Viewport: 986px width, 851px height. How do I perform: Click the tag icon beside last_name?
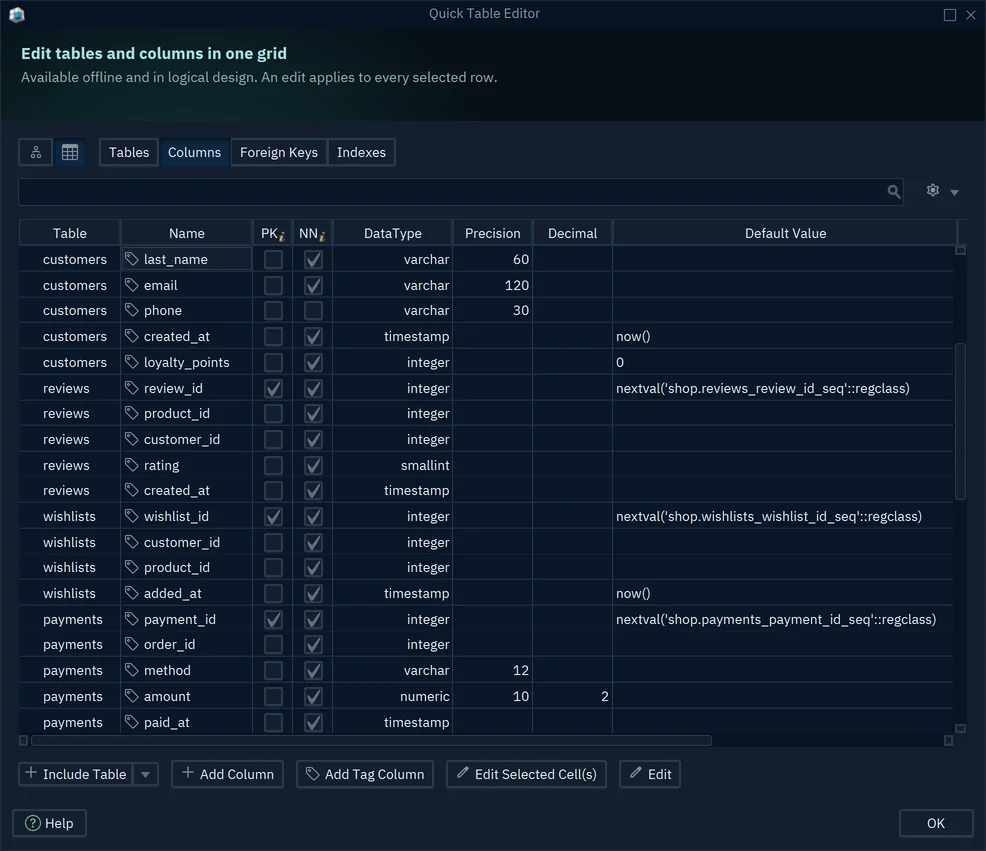coord(131,259)
